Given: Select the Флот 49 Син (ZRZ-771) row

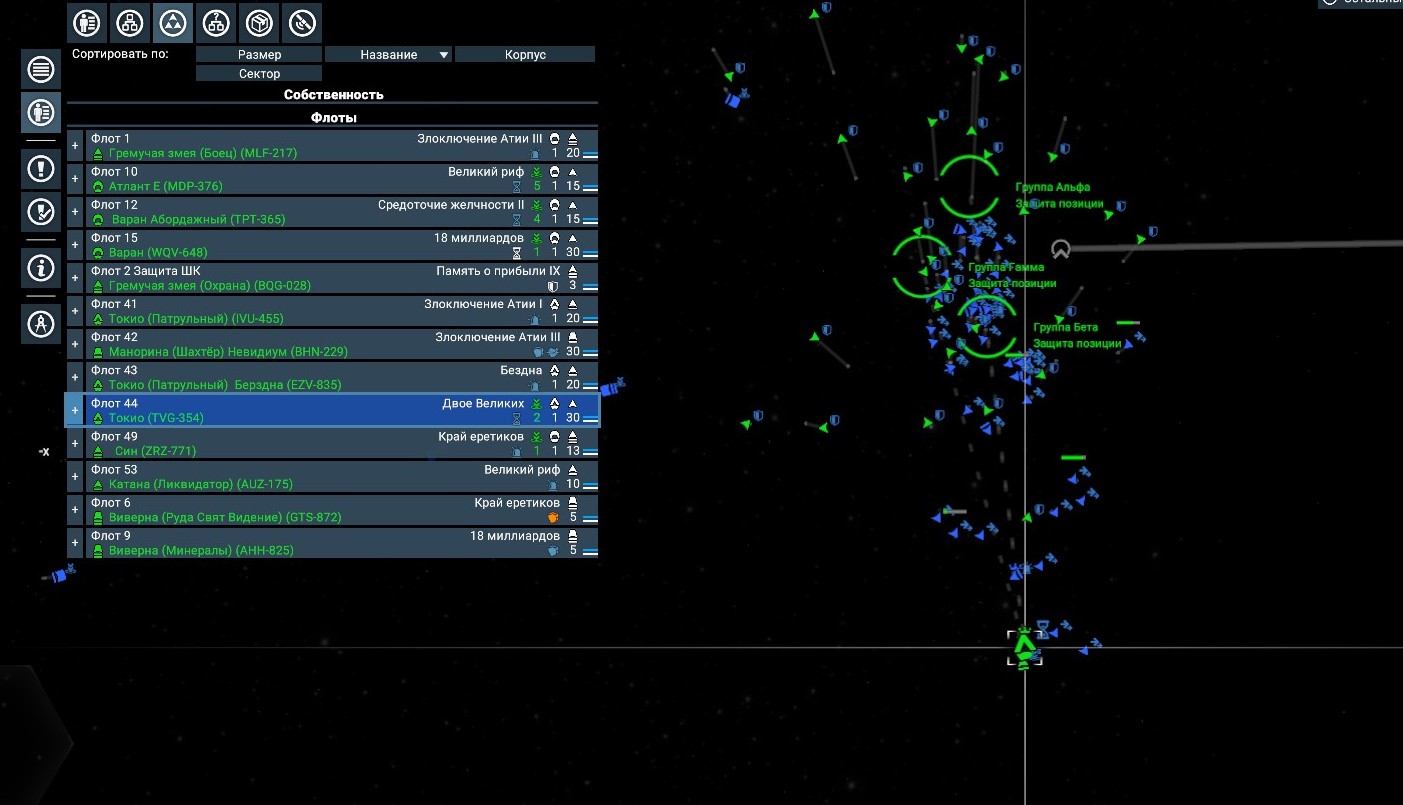Looking at the screenshot, I should (342, 443).
